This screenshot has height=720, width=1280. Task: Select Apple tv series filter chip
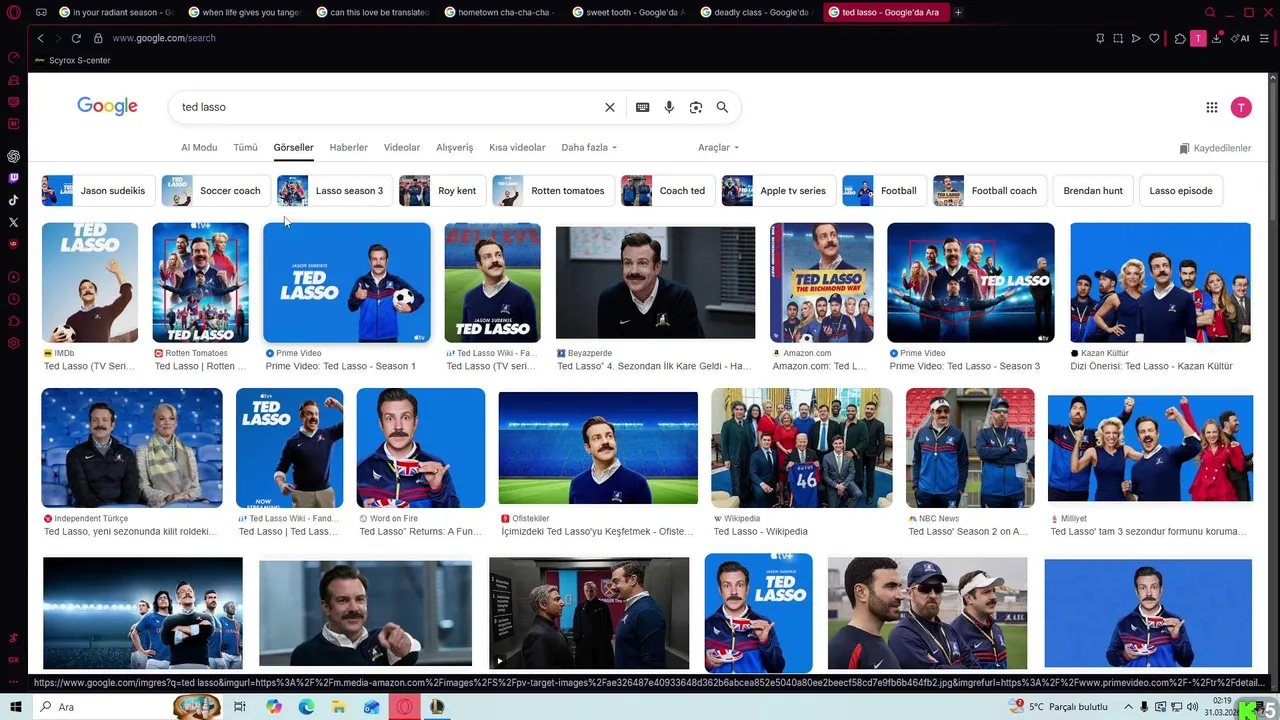[x=778, y=191]
